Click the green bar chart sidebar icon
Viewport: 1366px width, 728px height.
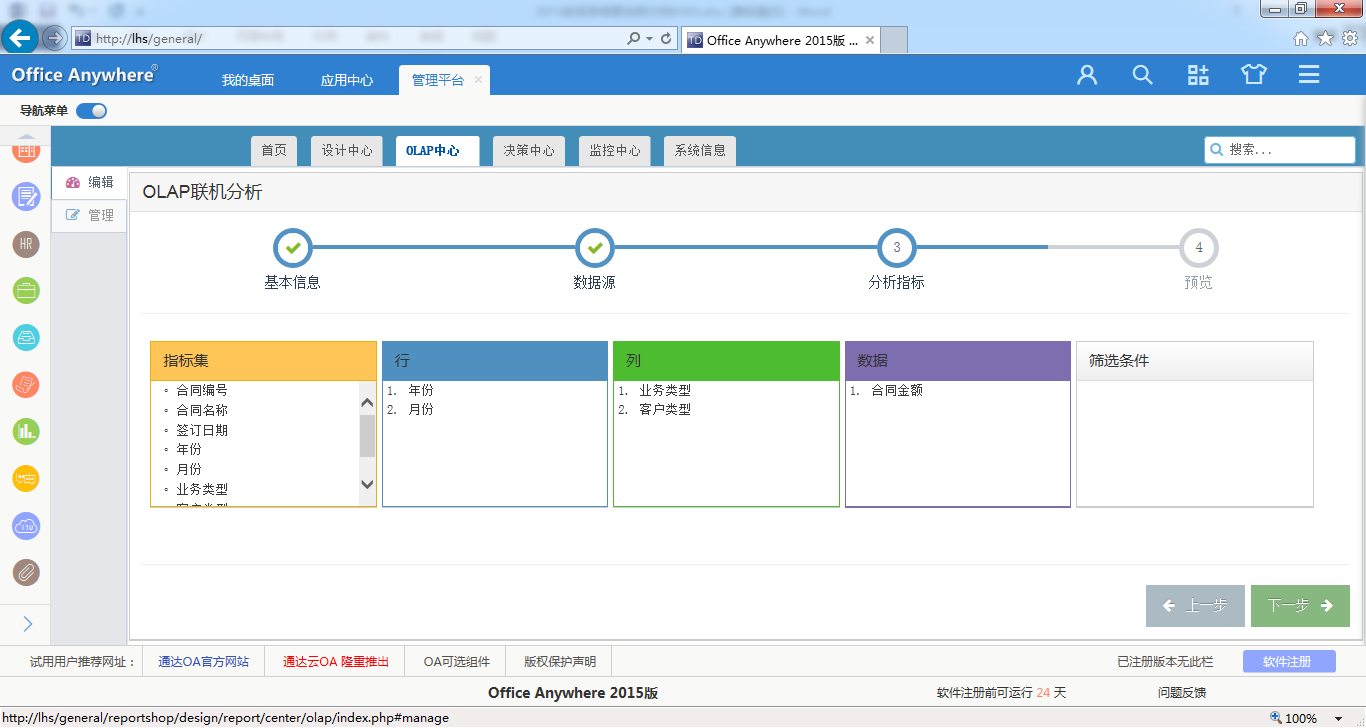26,432
